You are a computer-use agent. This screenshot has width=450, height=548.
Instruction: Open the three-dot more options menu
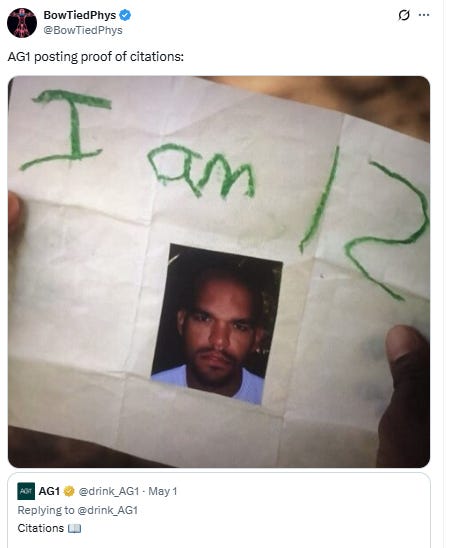click(x=424, y=15)
